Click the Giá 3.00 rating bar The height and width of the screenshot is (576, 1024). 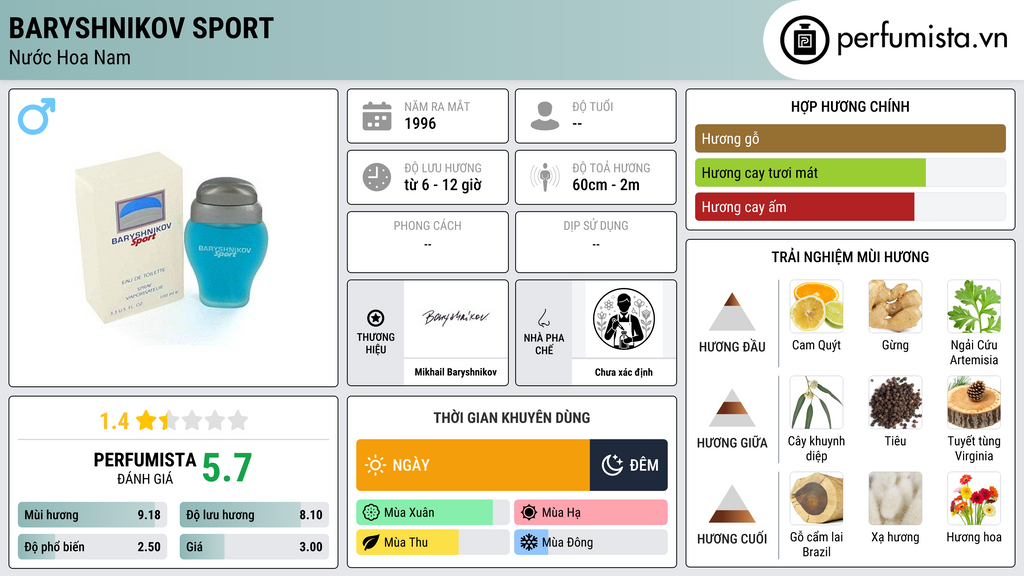pos(254,547)
